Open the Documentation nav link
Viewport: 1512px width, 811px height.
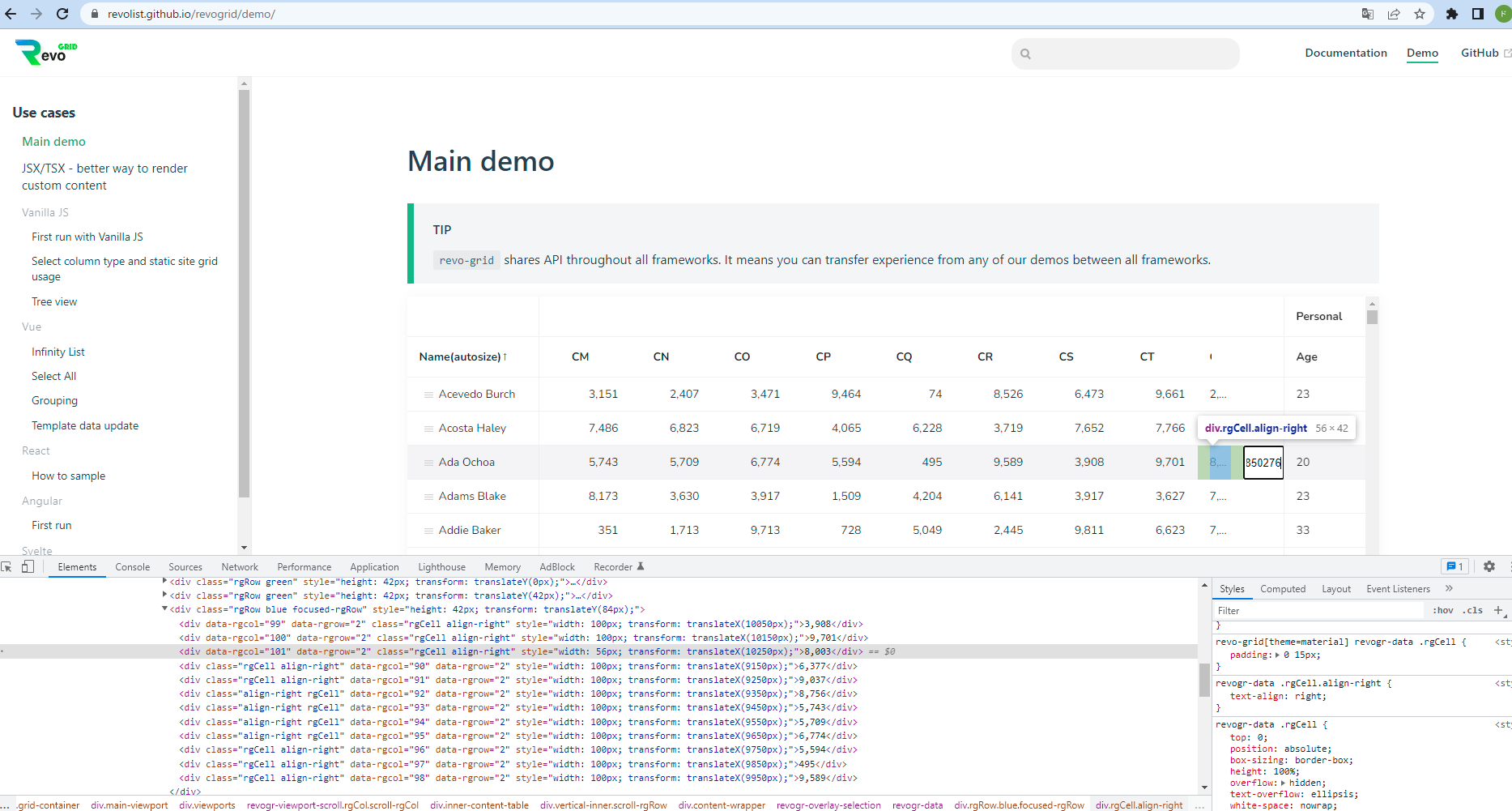click(x=1346, y=53)
